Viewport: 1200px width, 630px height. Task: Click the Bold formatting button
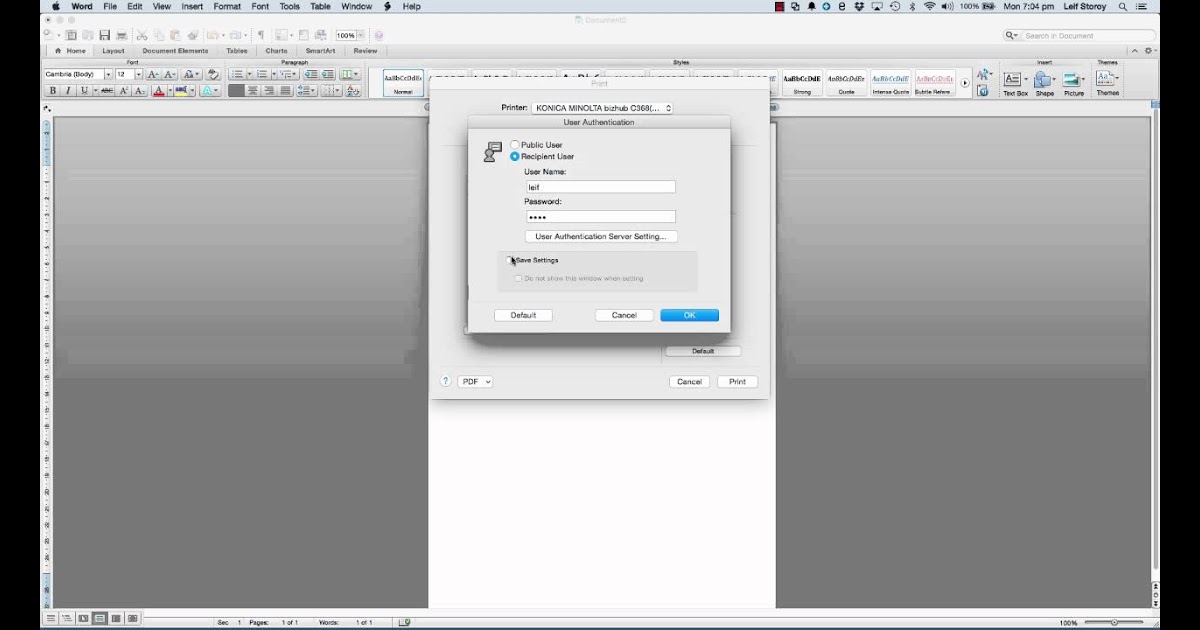(x=53, y=90)
